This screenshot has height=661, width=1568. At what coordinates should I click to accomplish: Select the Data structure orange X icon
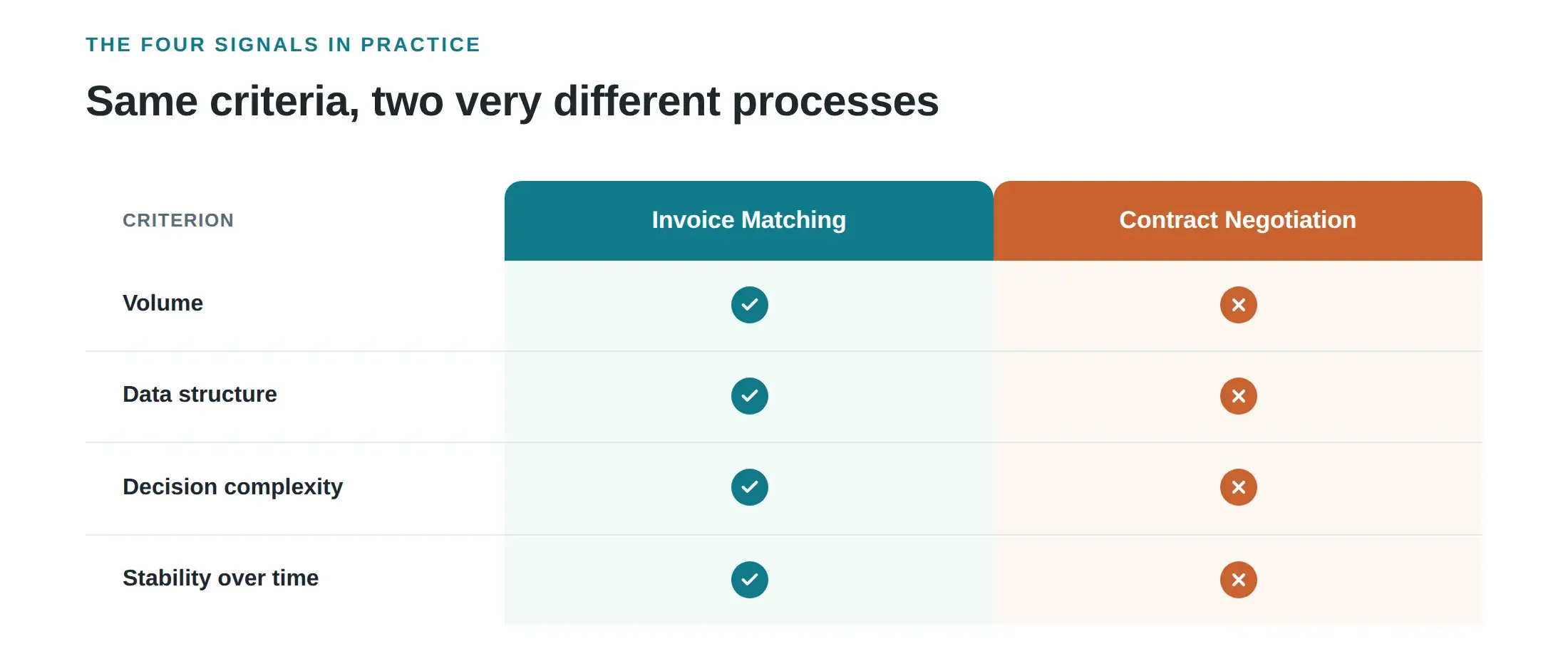(1238, 396)
